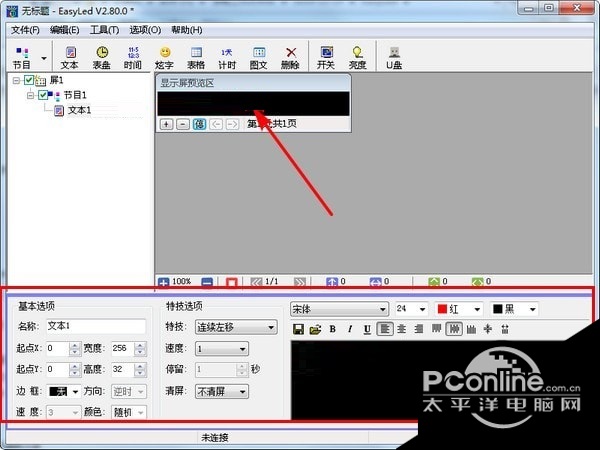The width and height of the screenshot is (600, 450).
Task: Open the 选项(O) menu
Action: (x=145, y=30)
